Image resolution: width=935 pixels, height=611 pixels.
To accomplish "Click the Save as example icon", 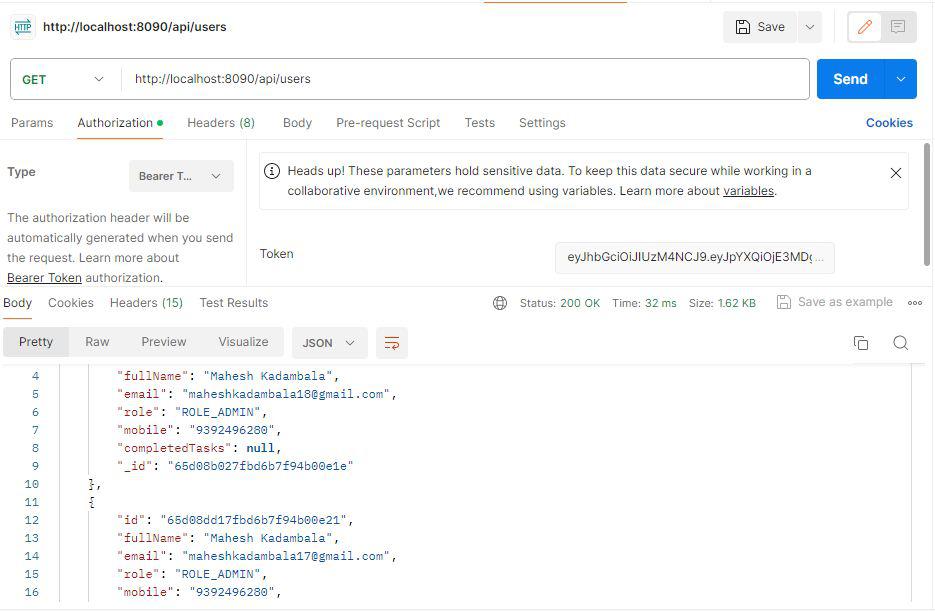I will tap(783, 302).
